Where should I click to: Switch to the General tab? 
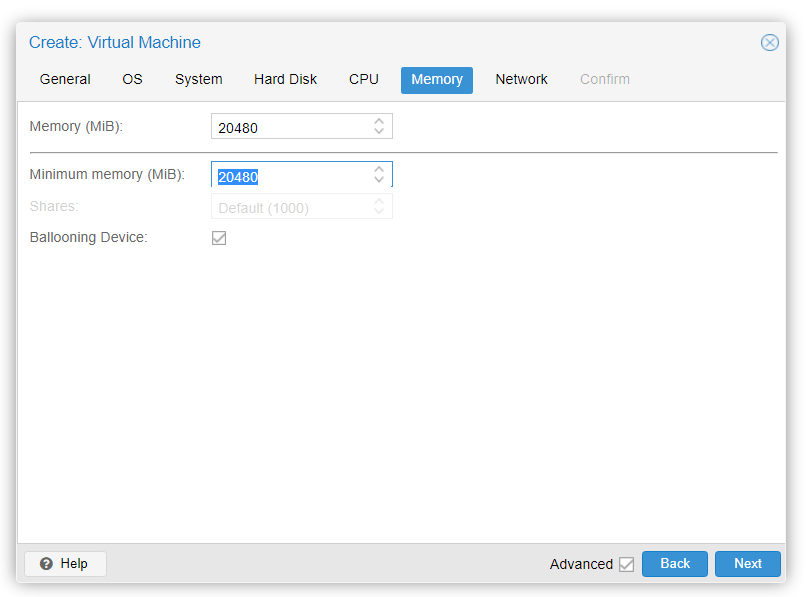[65, 80]
